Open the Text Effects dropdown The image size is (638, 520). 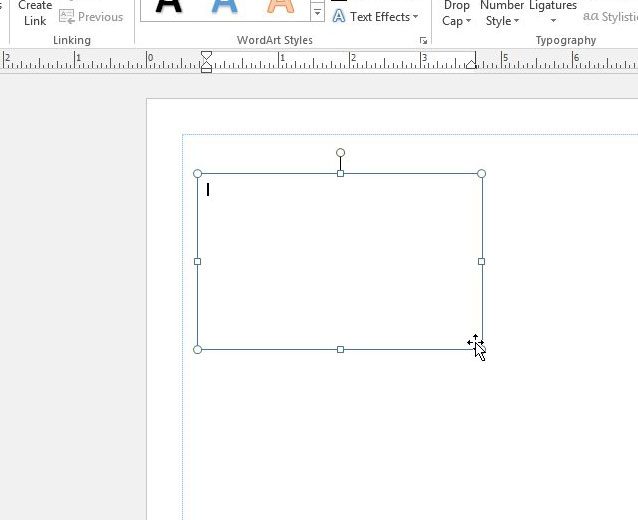pos(375,17)
